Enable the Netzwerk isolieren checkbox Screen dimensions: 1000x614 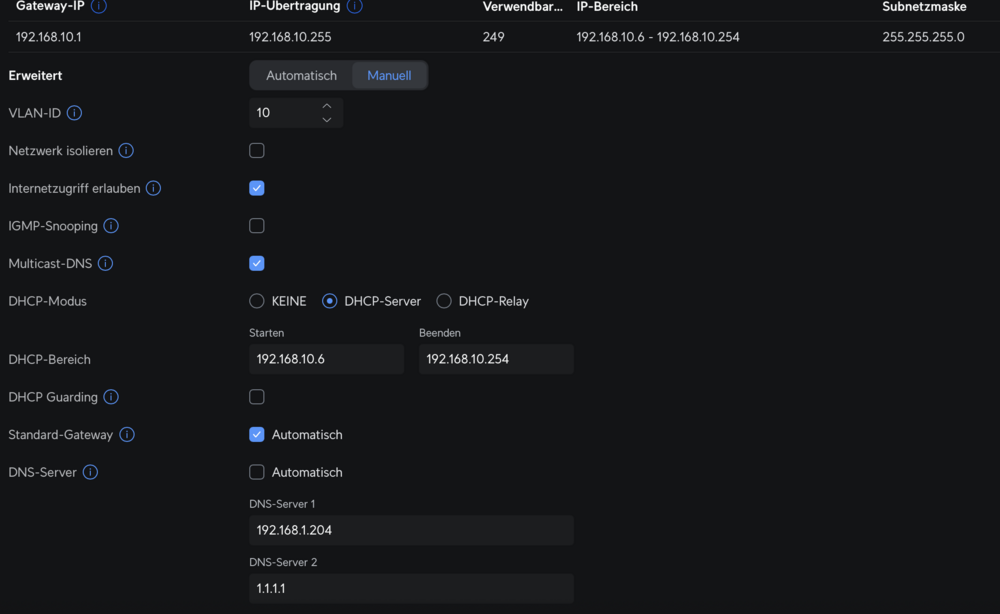click(x=256, y=150)
